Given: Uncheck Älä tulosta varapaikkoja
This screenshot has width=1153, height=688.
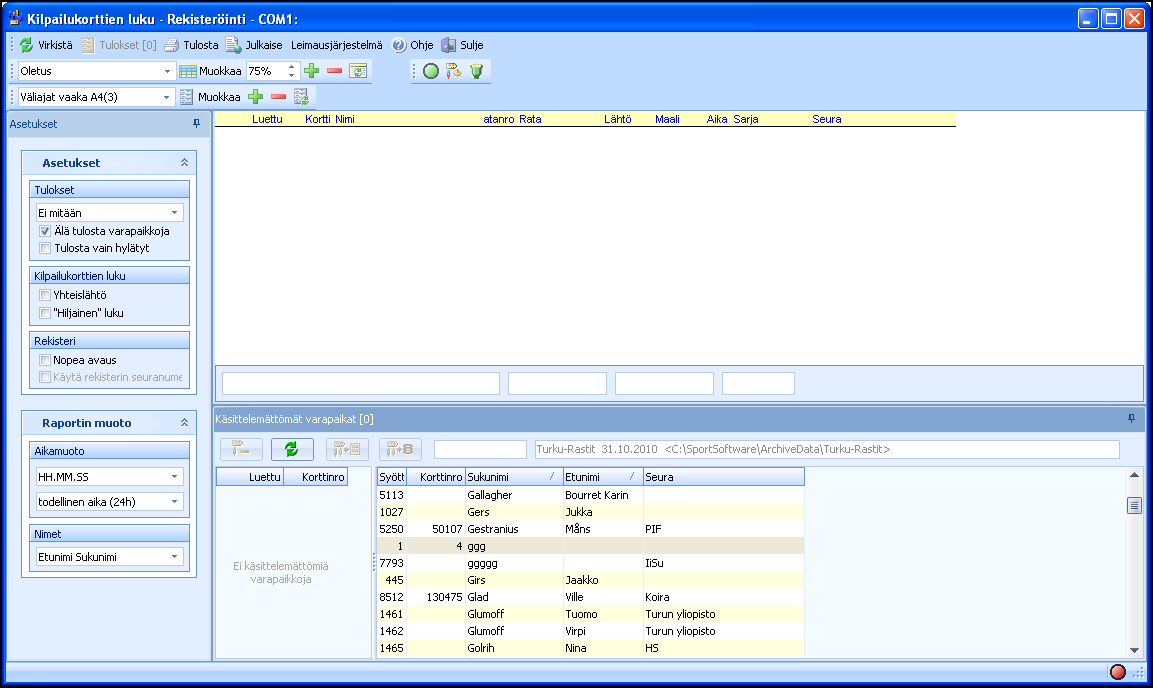Looking at the screenshot, I should tap(45, 231).
